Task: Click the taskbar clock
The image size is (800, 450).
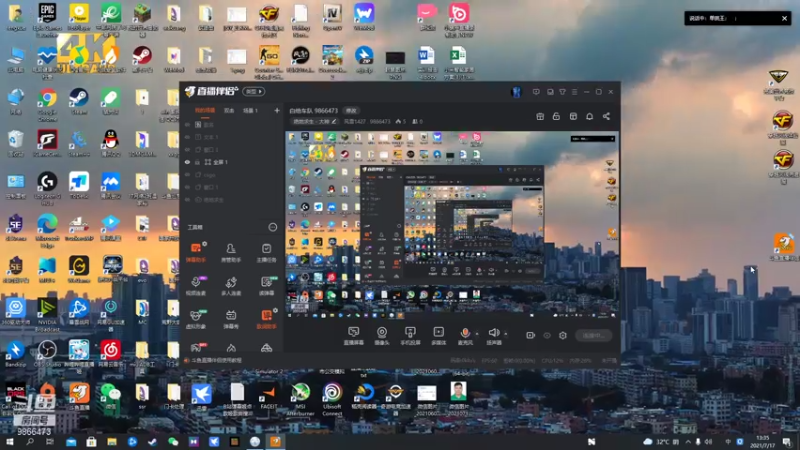Action: 763,442
